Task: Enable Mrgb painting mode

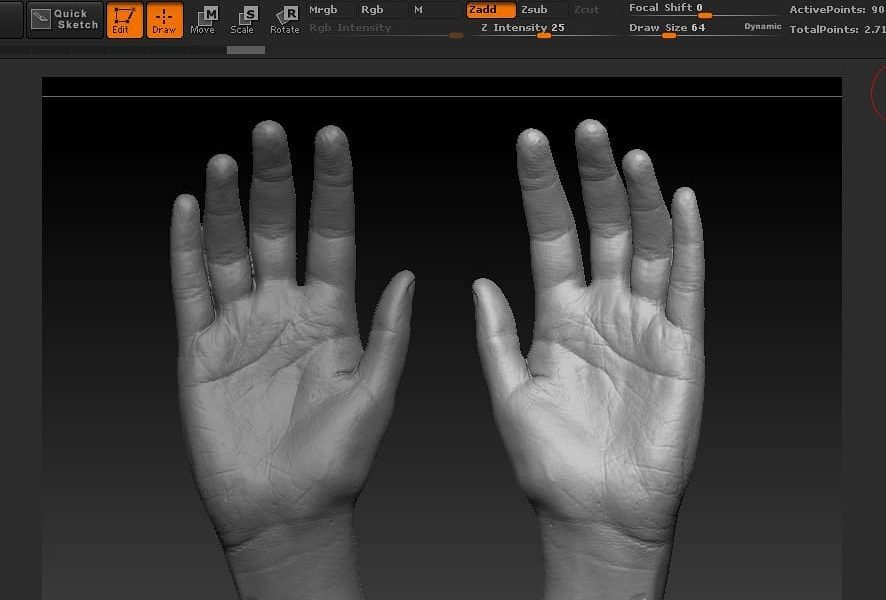Action: click(x=323, y=10)
